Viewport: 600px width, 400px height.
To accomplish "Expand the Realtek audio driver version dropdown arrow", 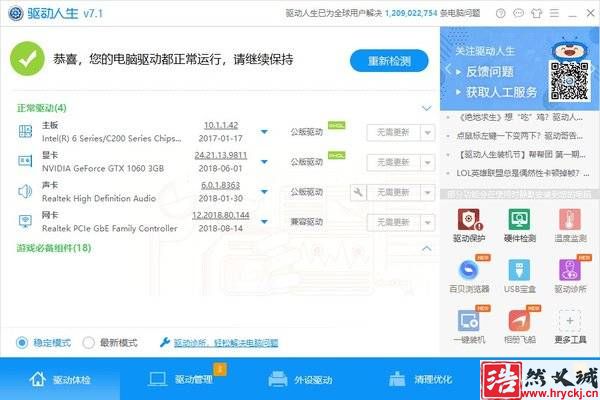I will (264, 191).
